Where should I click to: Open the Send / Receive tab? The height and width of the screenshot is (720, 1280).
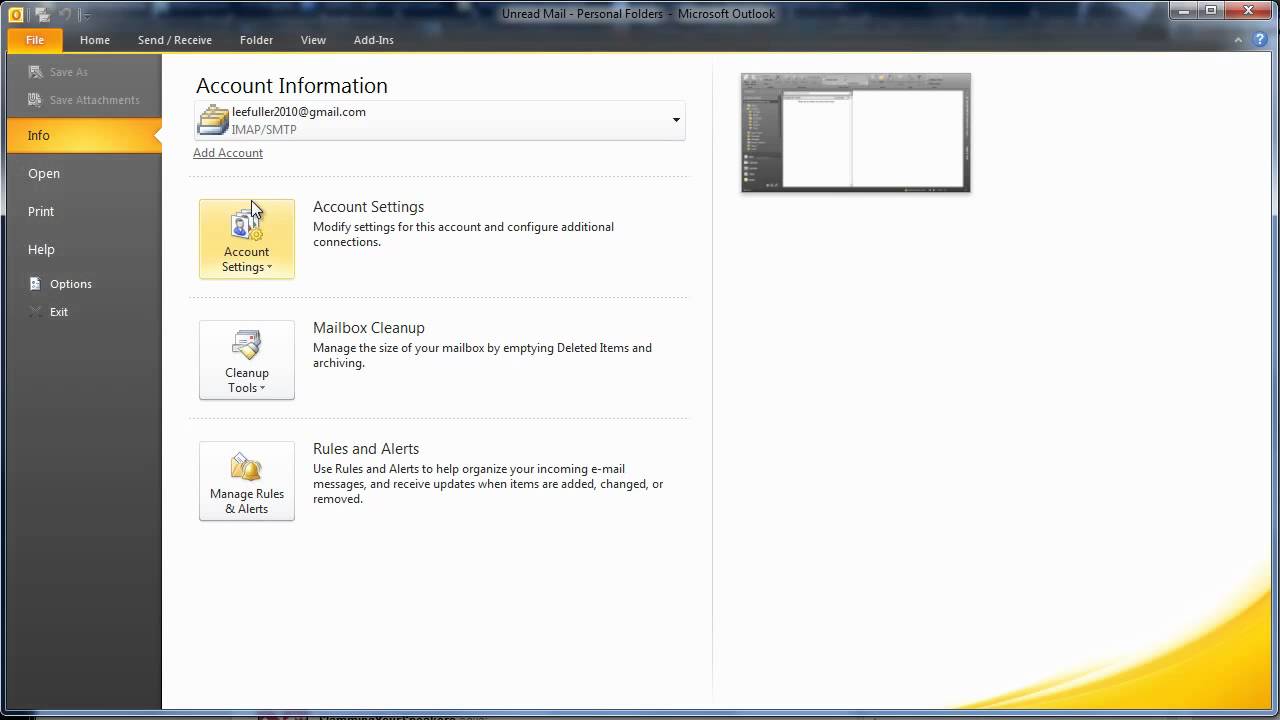point(175,40)
